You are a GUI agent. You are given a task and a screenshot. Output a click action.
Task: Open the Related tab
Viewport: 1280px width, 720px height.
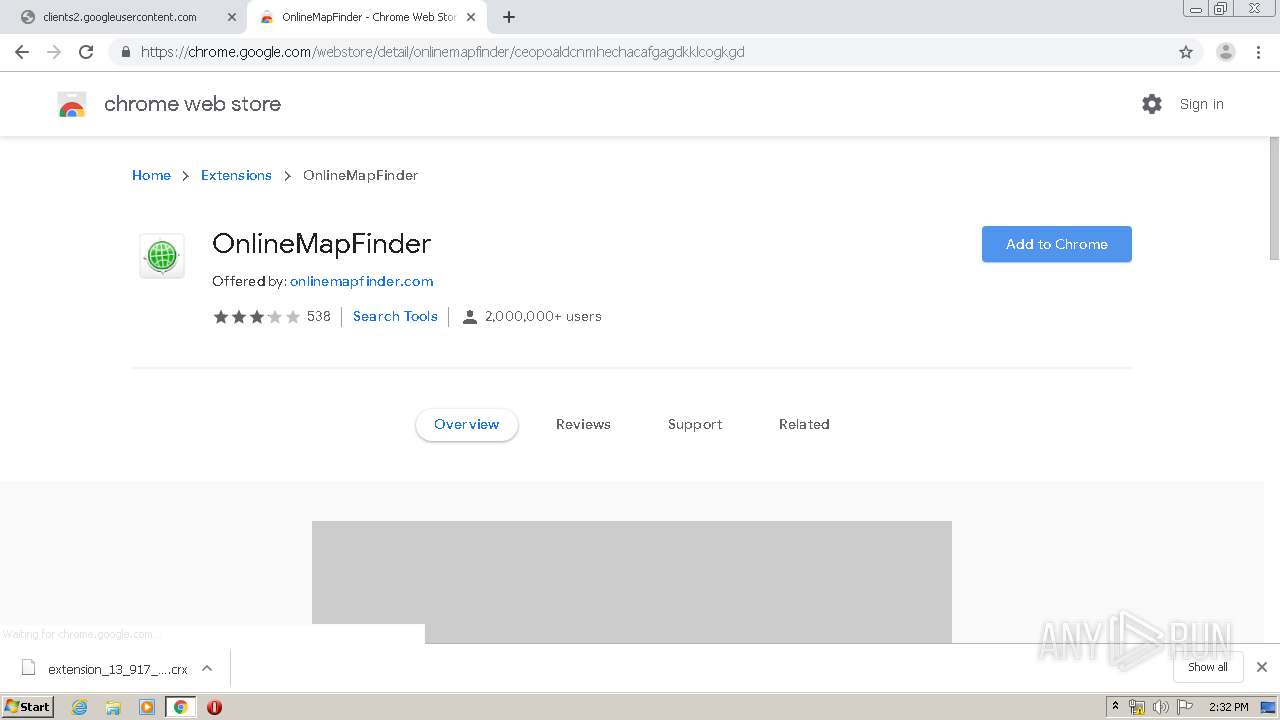[x=804, y=424]
